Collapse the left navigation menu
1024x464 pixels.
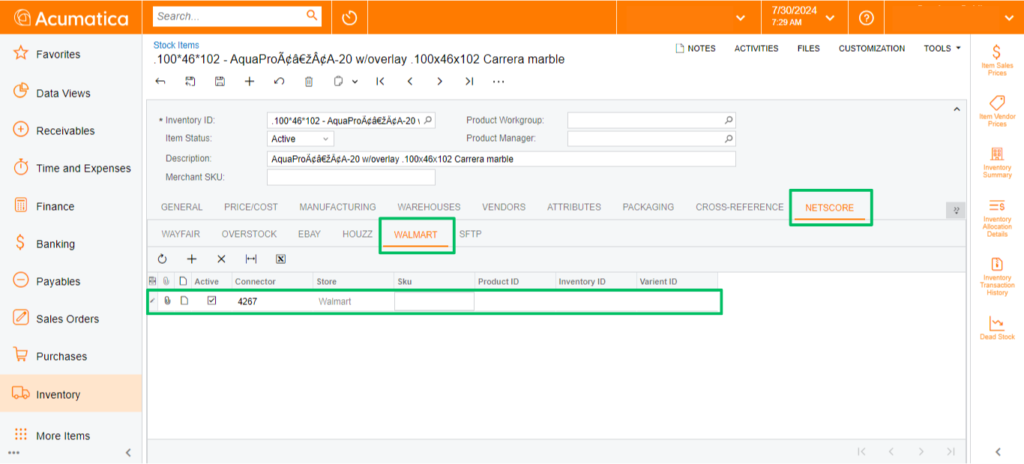127,453
